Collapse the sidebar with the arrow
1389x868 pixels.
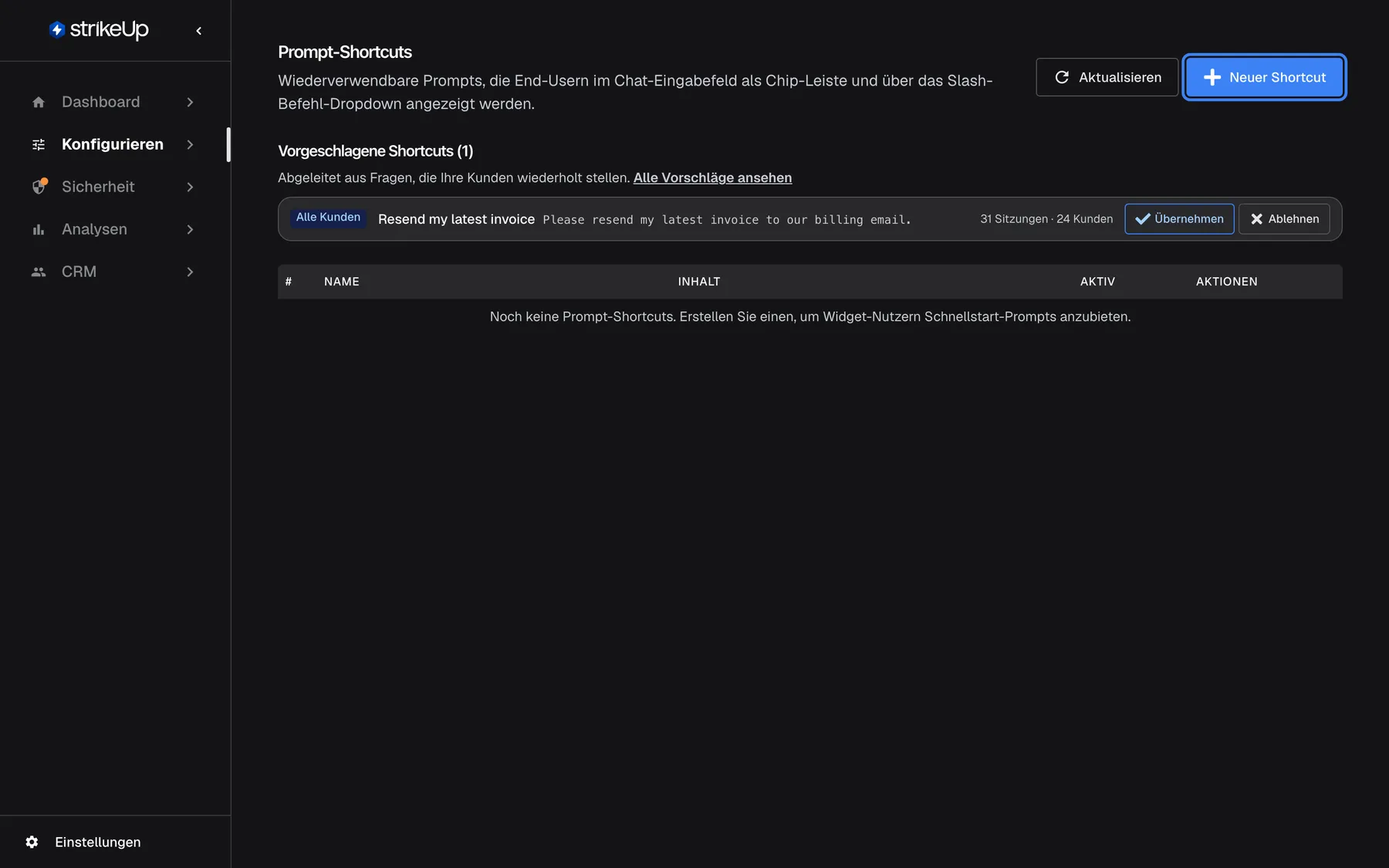(199, 31)
